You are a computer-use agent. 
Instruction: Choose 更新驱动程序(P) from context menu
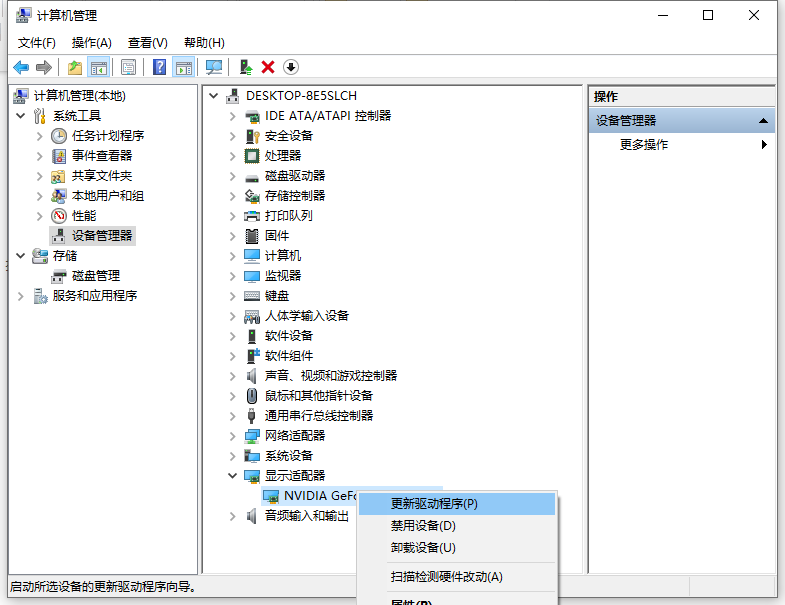coord(434,504)
